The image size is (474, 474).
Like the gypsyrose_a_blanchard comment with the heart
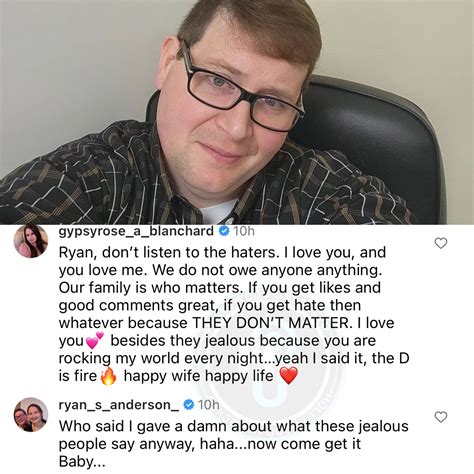tap(441, 243)
